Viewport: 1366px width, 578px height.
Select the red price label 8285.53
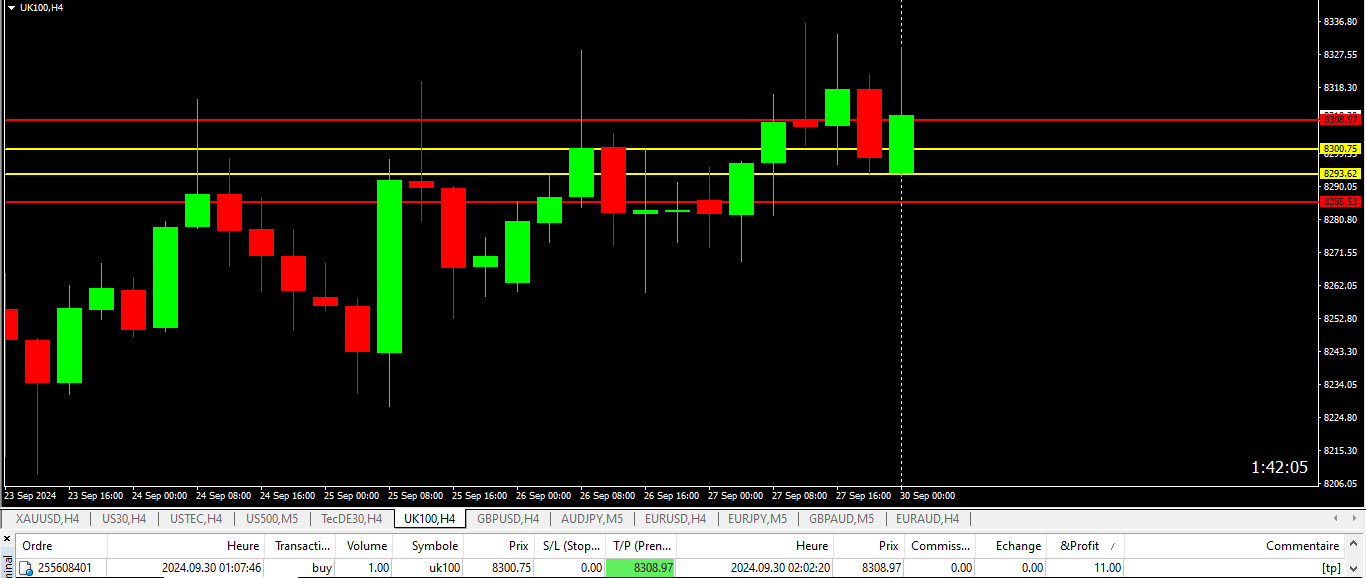point(1341,201)
